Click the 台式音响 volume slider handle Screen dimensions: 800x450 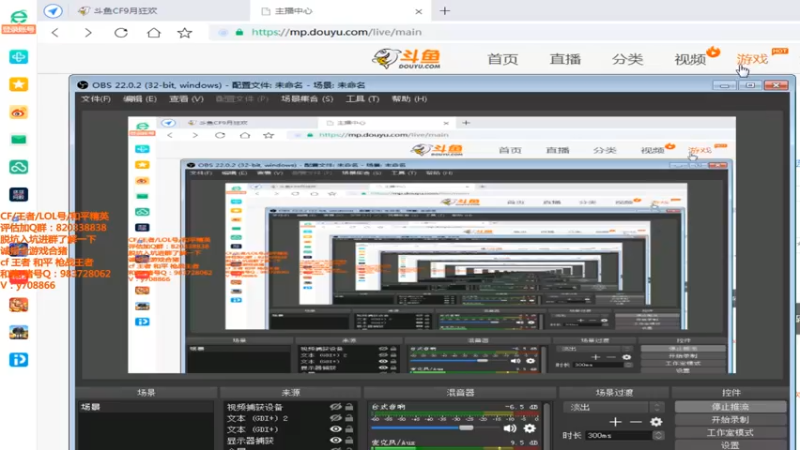tap(466, 428)
